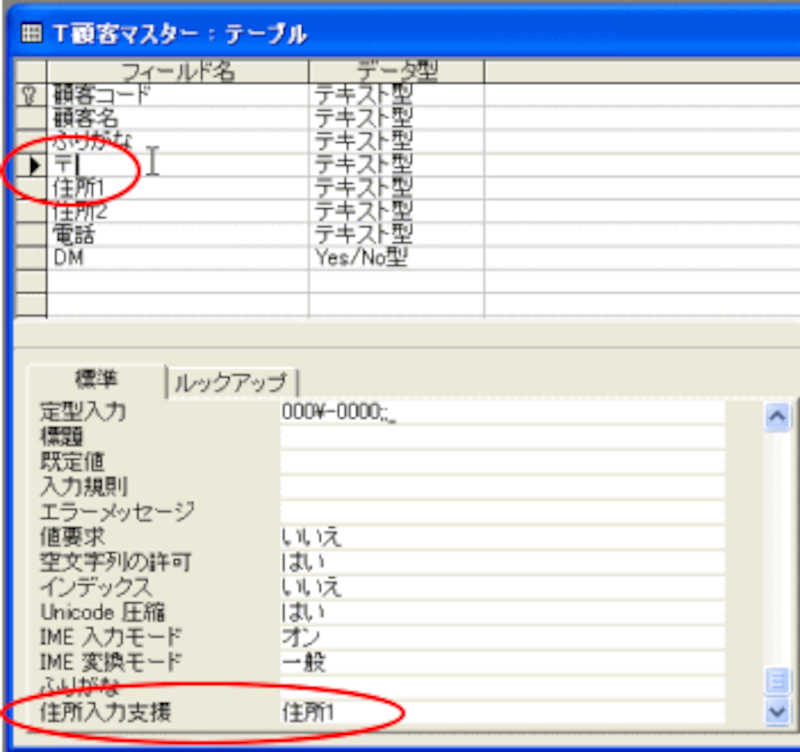Viewport: 800px width, 752px height.
Task: Click the 定型入力 input mask value field
Action: pyautogui.click(x=500, y=412)
